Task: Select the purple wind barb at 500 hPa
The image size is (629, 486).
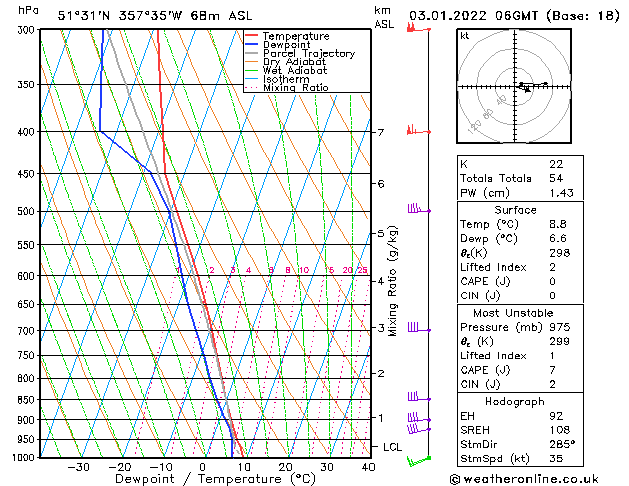Action: click(x=415, y=209)
